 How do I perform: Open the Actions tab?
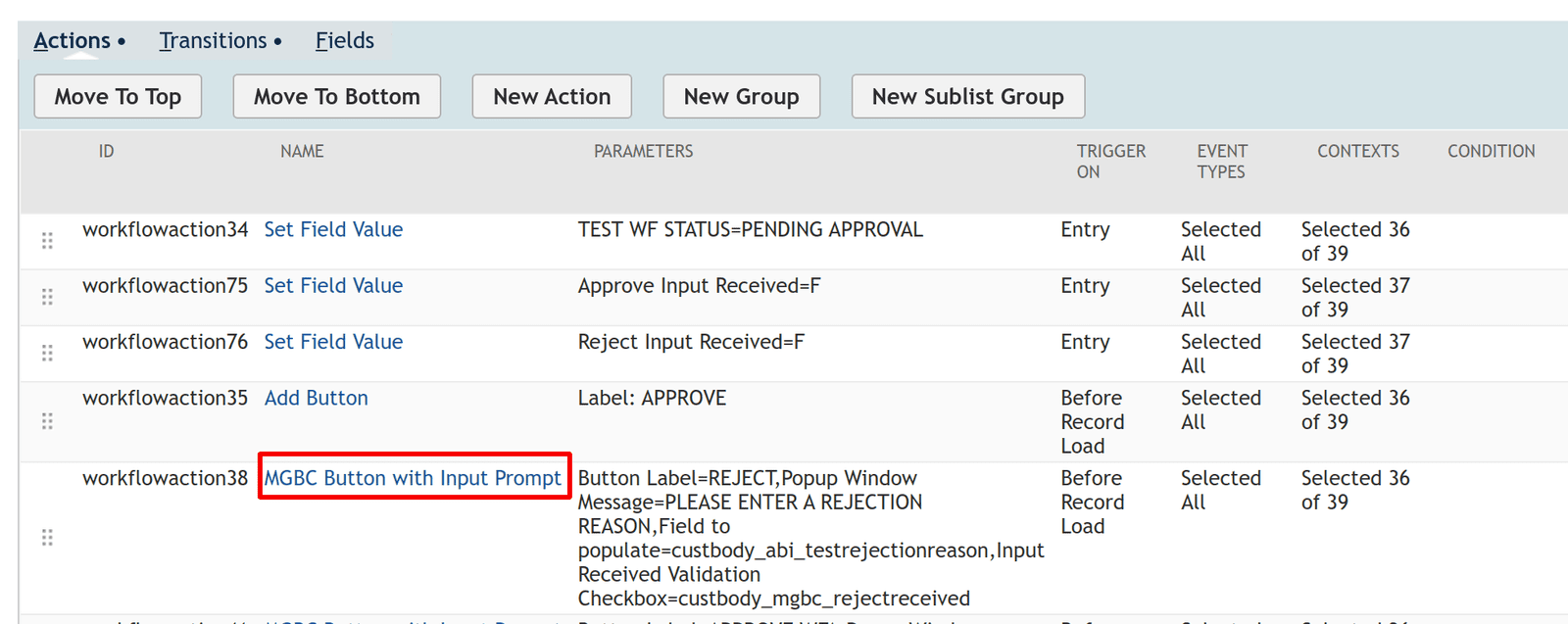pyautogui.click(x=73, y=41)
